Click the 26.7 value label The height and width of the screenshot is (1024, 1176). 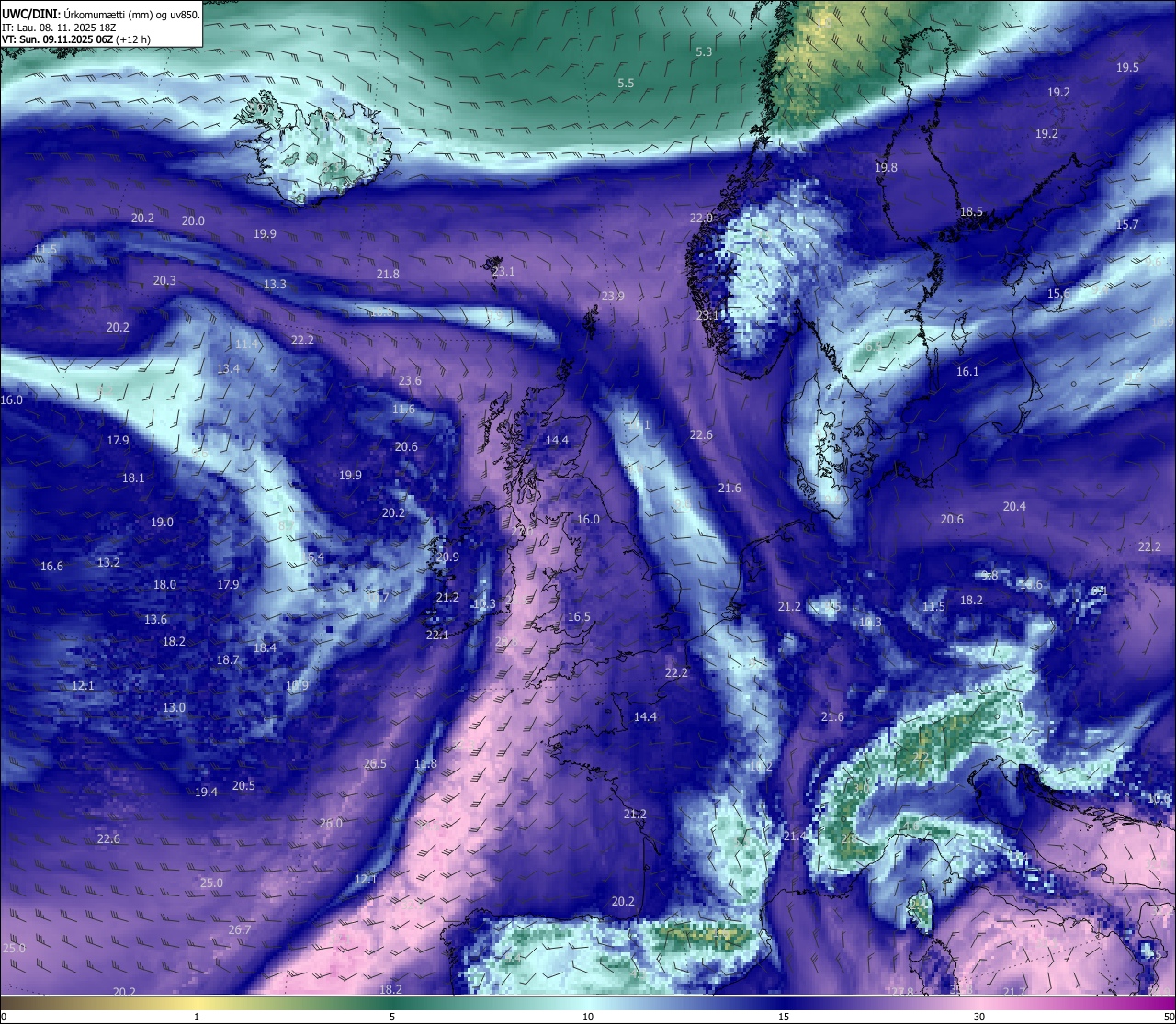239,930
